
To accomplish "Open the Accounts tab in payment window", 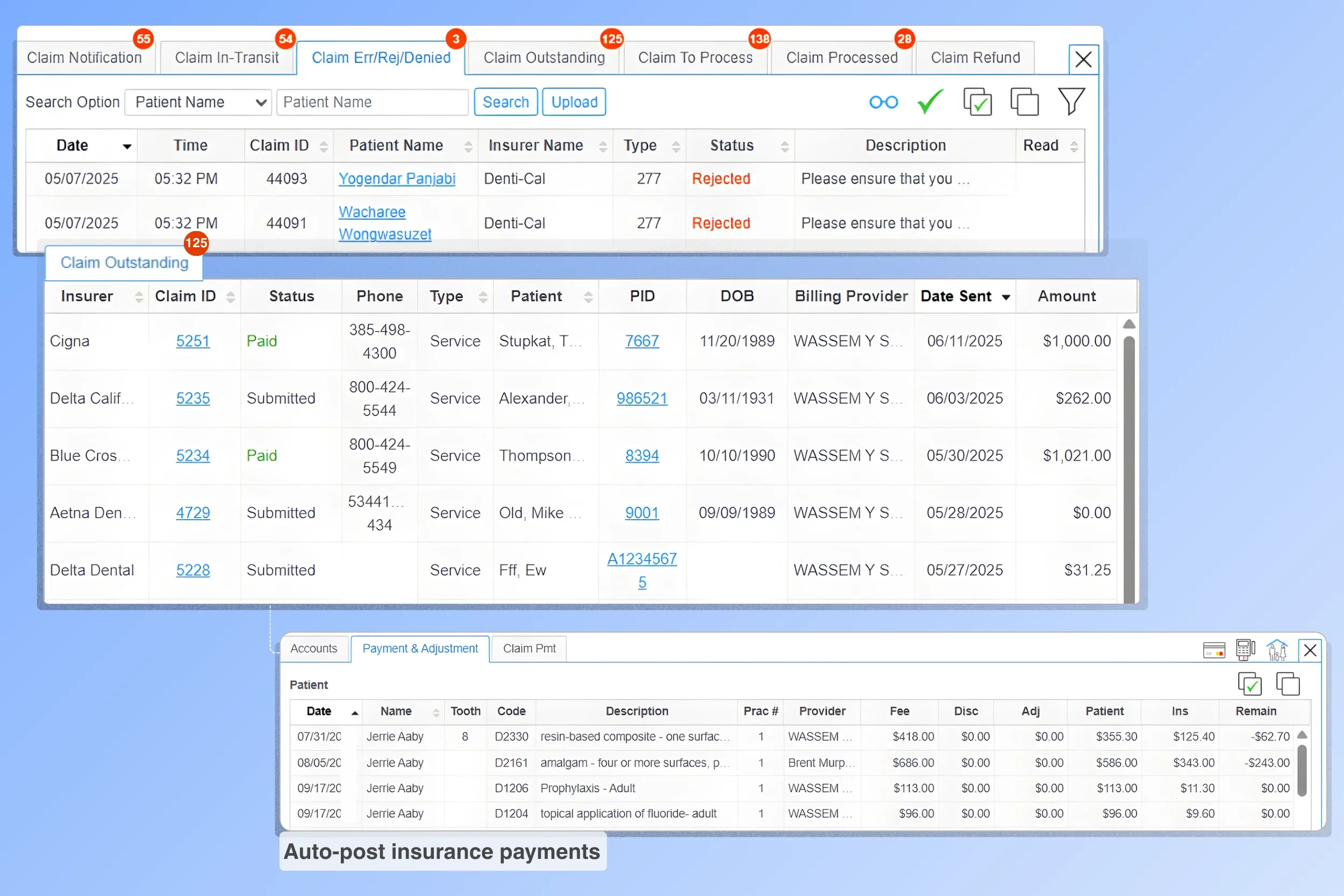I will pos(314,648).
